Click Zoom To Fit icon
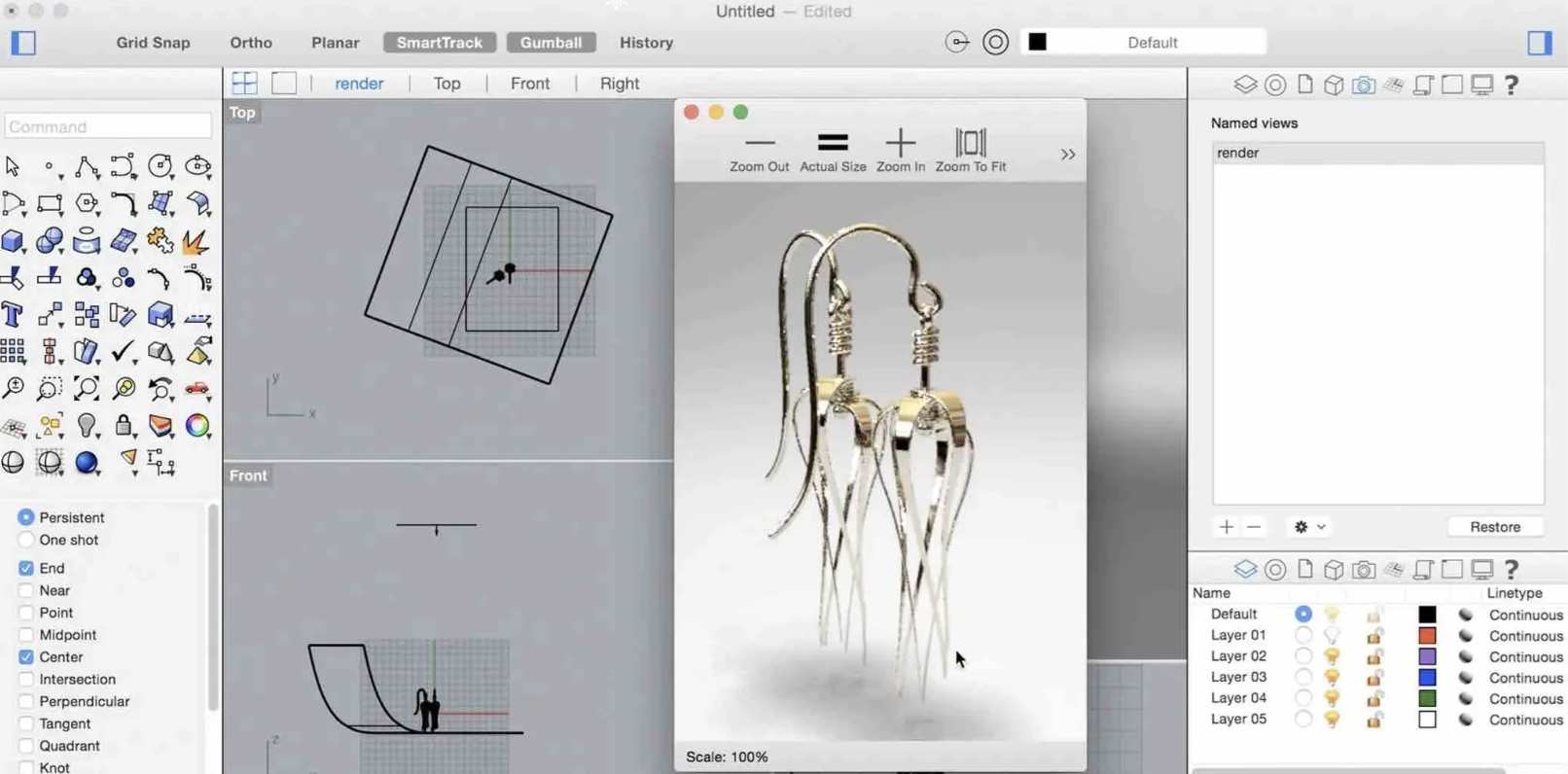Image resolution: width=1568 pixels, height=774 pixels. (x=970, y=144)
